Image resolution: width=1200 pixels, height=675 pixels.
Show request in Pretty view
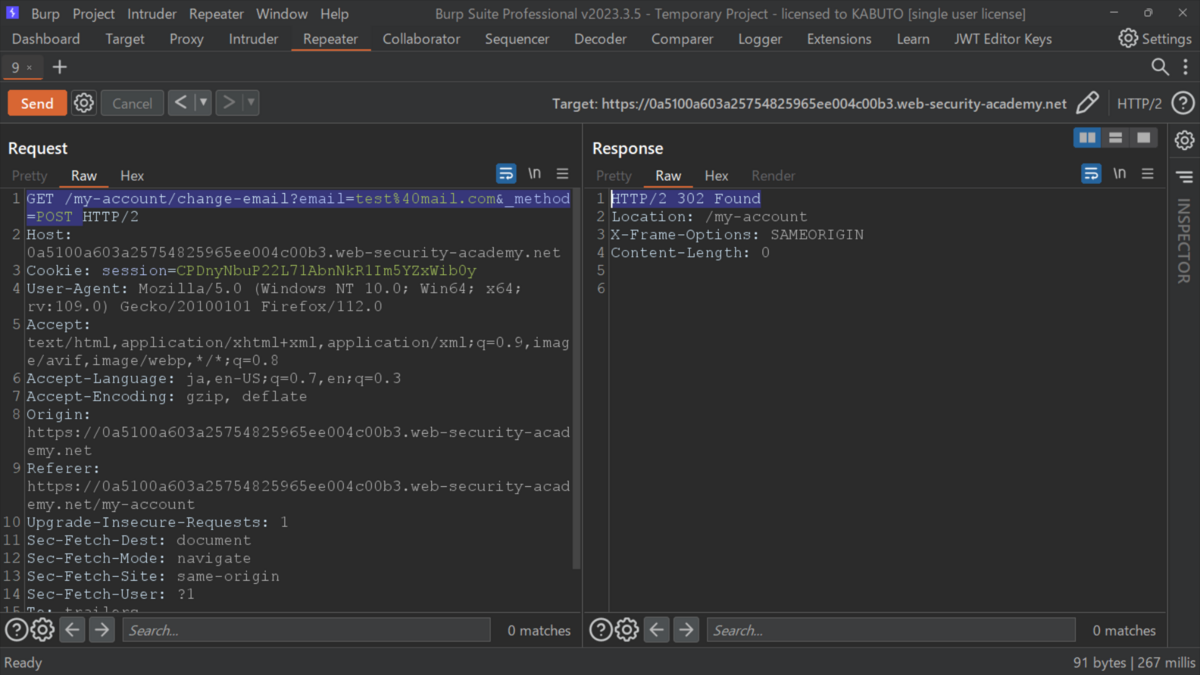point(29,175)
